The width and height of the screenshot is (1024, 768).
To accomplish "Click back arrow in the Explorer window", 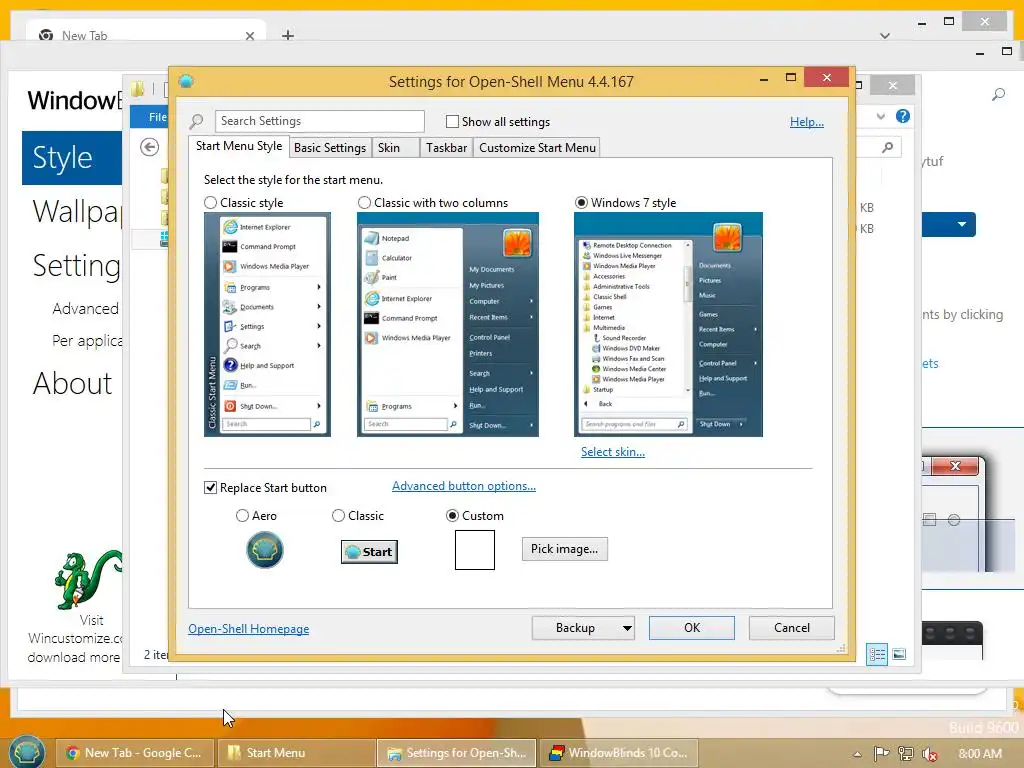I will click(x=150, y=148).
